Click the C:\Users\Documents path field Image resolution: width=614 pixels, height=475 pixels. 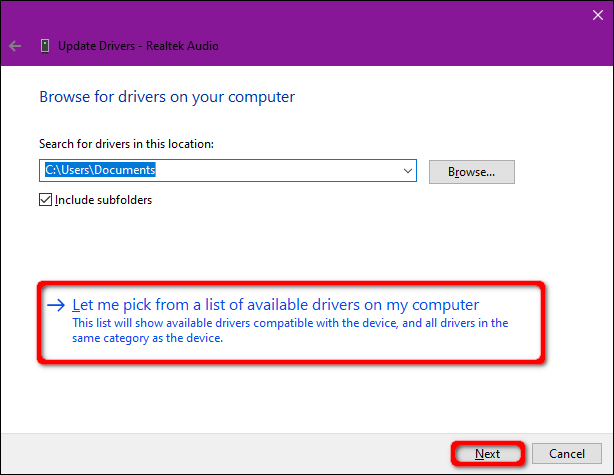click(228, 170)
